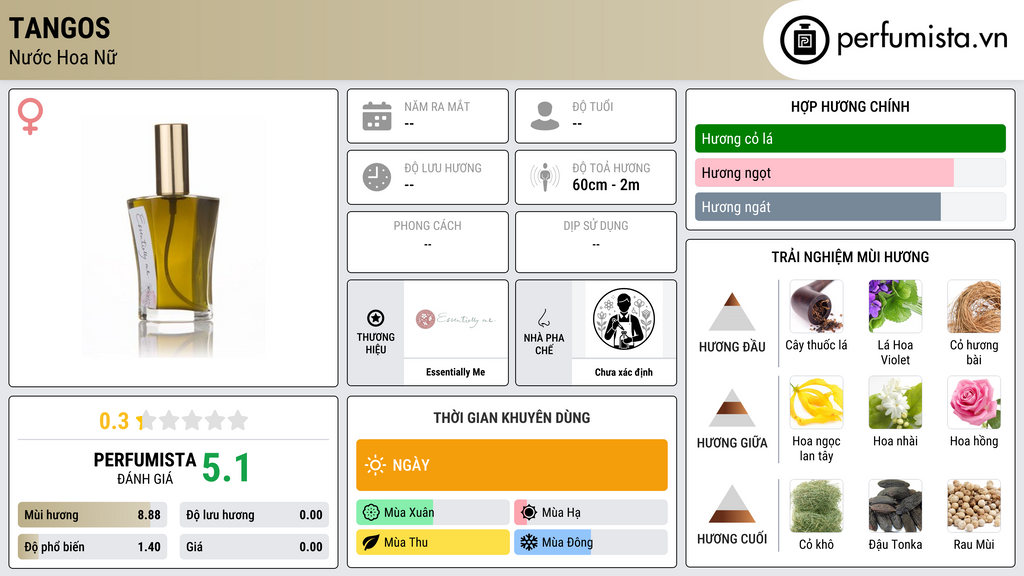The width and height of the screenshot is (1024, 576).
Task: Click the Độ lưu hương 0.00 score bar
Action: pos(254,515)
